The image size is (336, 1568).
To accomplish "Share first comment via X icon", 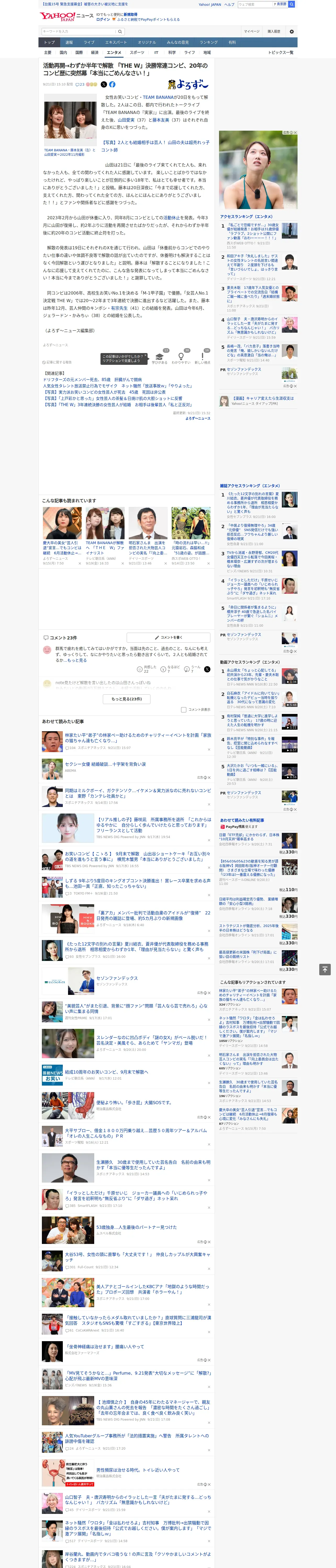I will [207, 670].
